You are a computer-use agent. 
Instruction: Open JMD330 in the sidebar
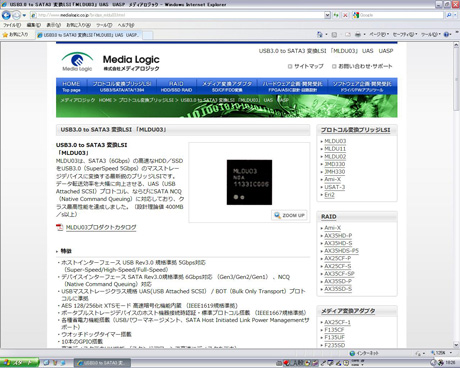tap(335, 164)
